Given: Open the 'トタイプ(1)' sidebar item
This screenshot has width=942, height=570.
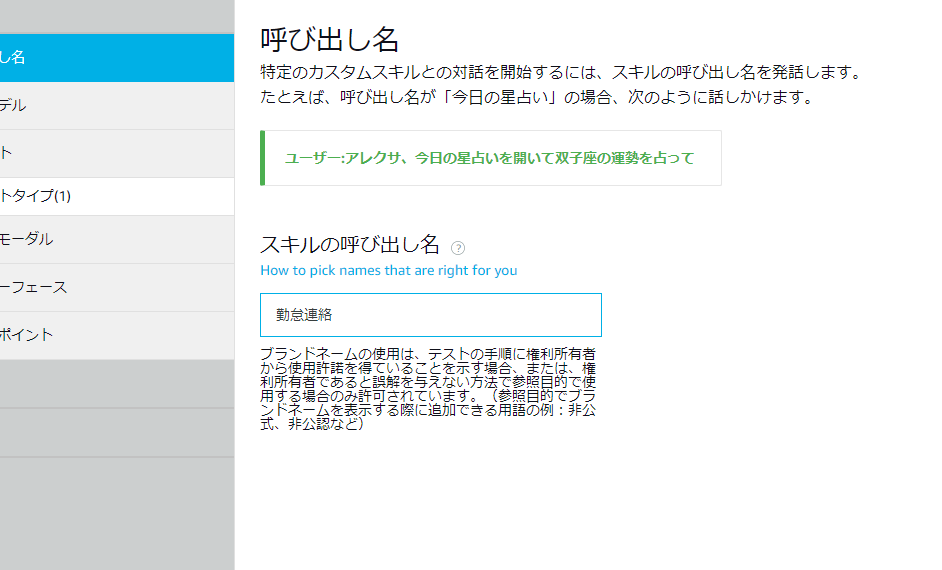Looking at the screenshot, I should (117, 196).
